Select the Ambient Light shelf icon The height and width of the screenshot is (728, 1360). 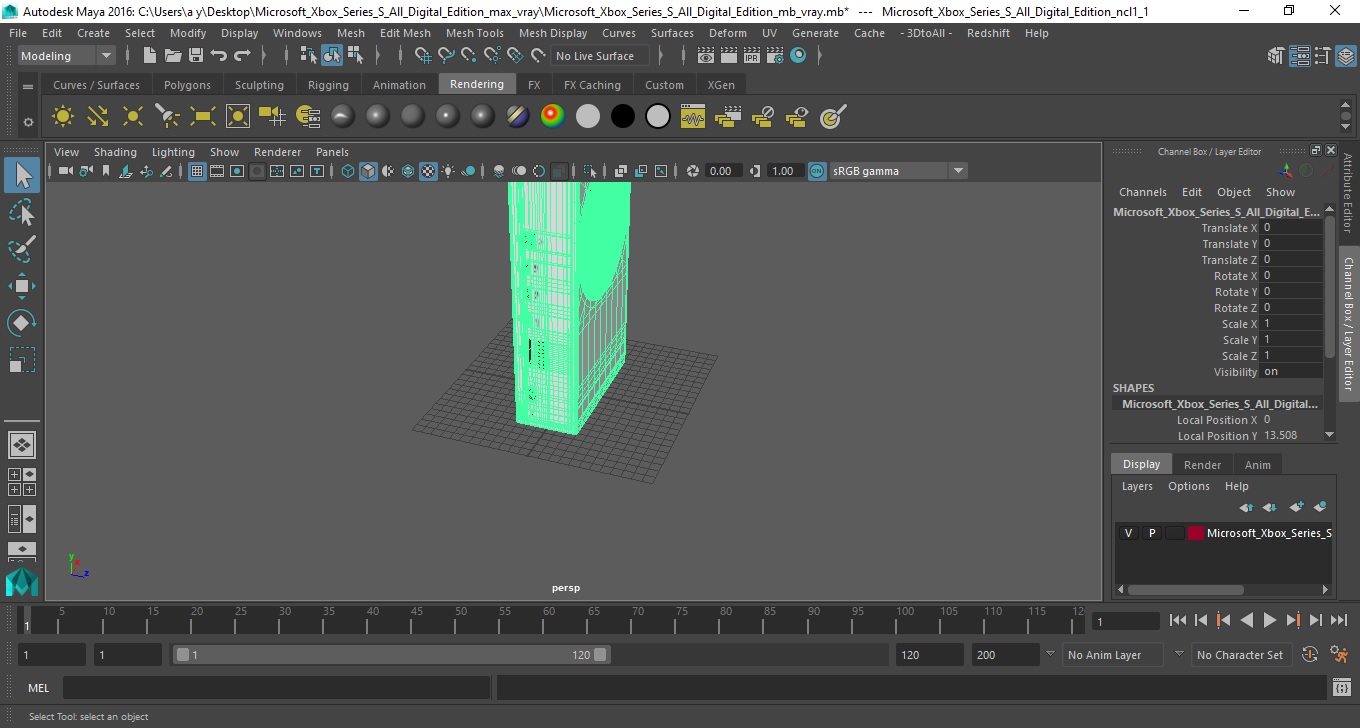[x=63, y=117]
